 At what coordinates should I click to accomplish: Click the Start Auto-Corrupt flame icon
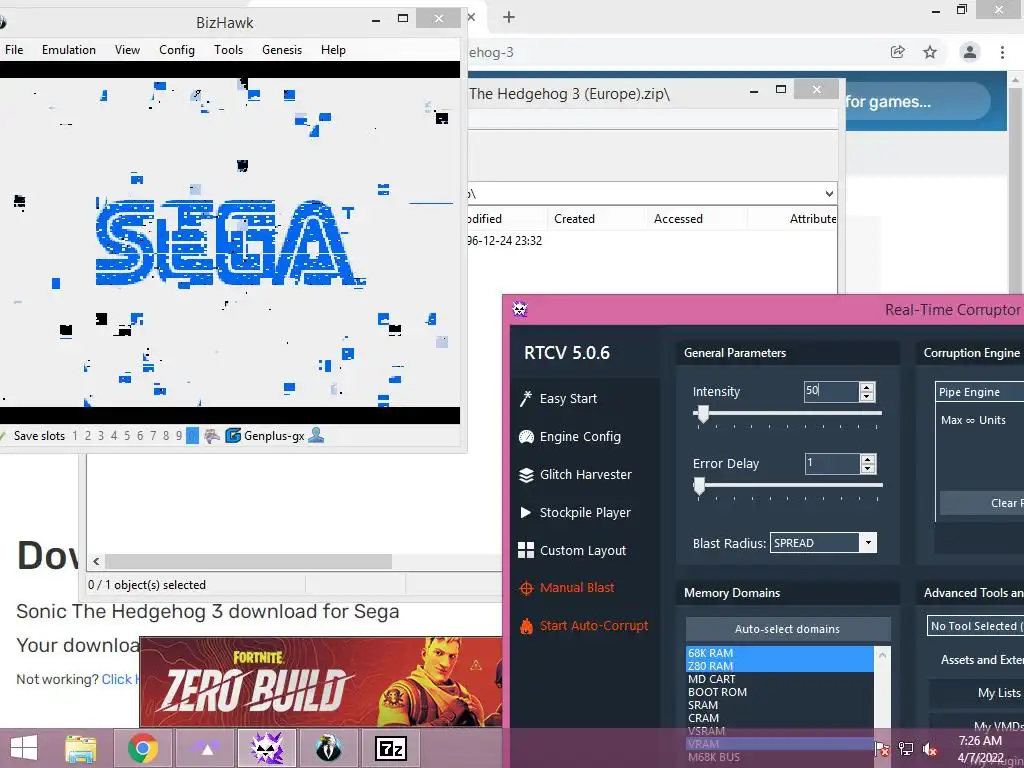[x=526, y=626]
